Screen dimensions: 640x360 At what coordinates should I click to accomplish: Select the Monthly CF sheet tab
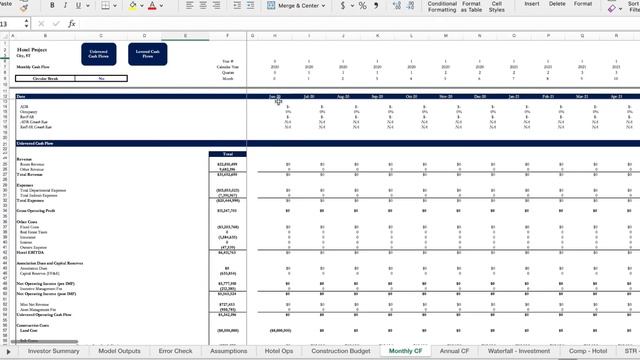[405, 351]
